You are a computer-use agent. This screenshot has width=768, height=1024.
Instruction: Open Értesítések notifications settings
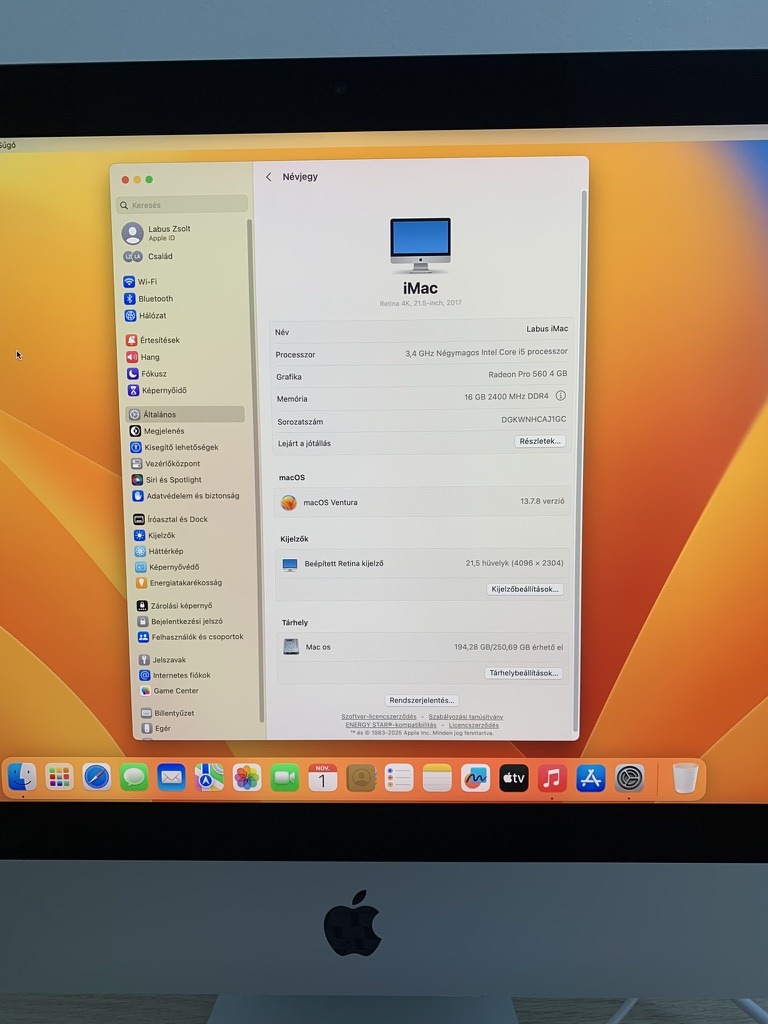coord(153,340)
